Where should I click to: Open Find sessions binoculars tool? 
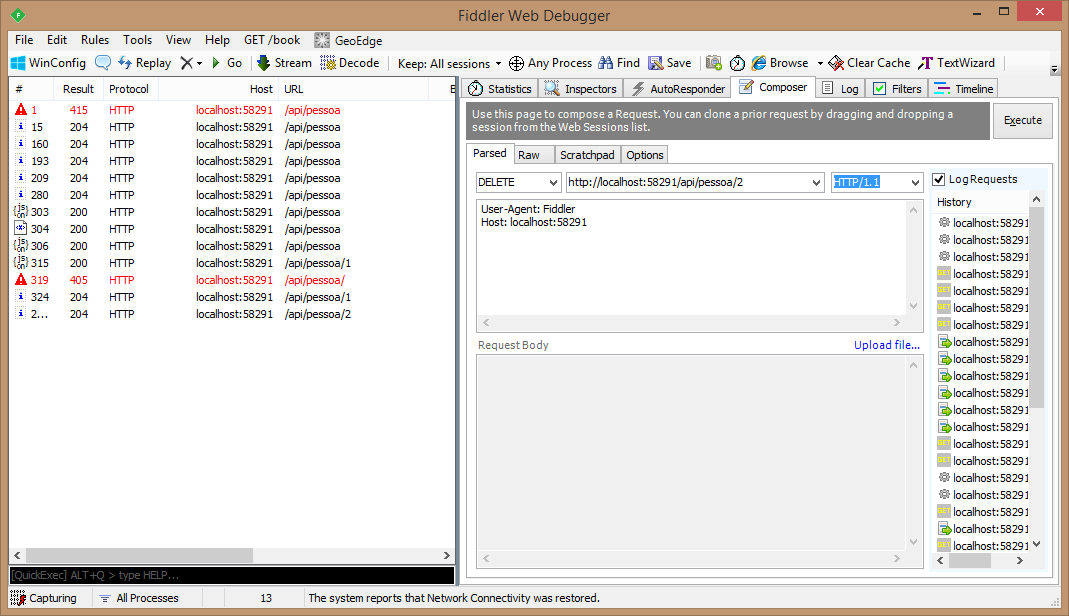[619, 63]
